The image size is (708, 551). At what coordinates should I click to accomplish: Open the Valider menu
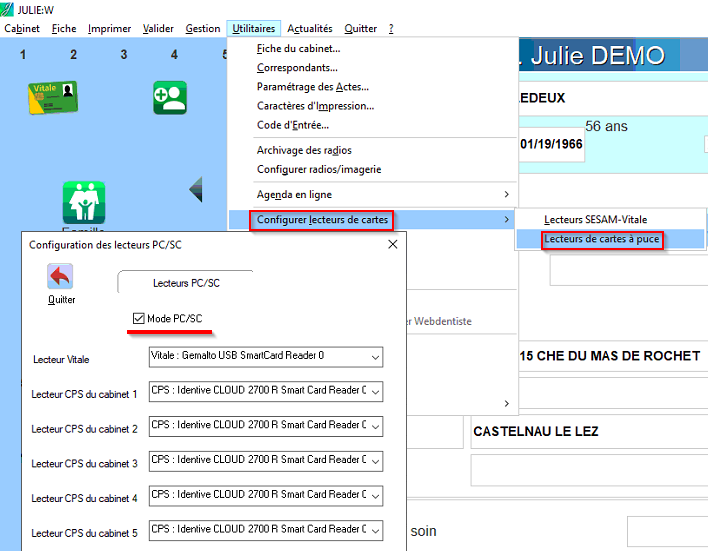158,28
